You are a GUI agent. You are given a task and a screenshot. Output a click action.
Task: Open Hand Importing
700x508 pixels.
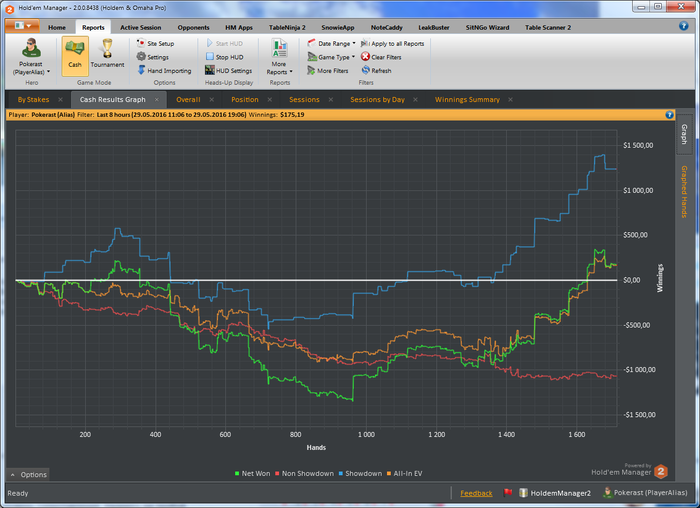[164, 71]
